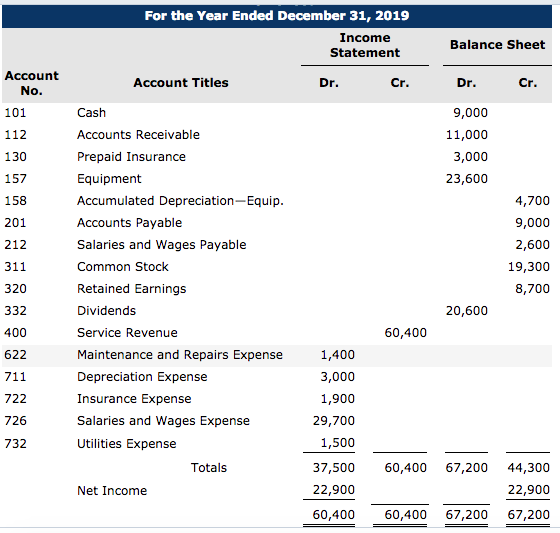Screen dimensions: 560x533
Task: Select the Salaries and Wages Expense 29,700 value
Action: [334, 421]
